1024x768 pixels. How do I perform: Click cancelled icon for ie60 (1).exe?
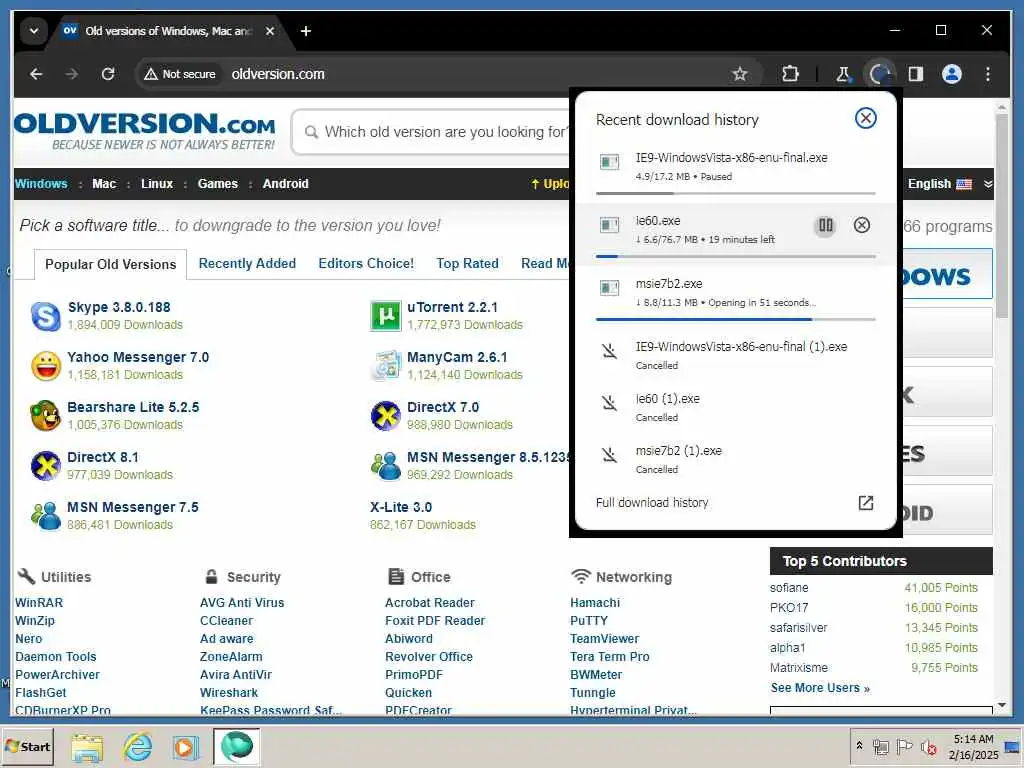coord(609,403)
